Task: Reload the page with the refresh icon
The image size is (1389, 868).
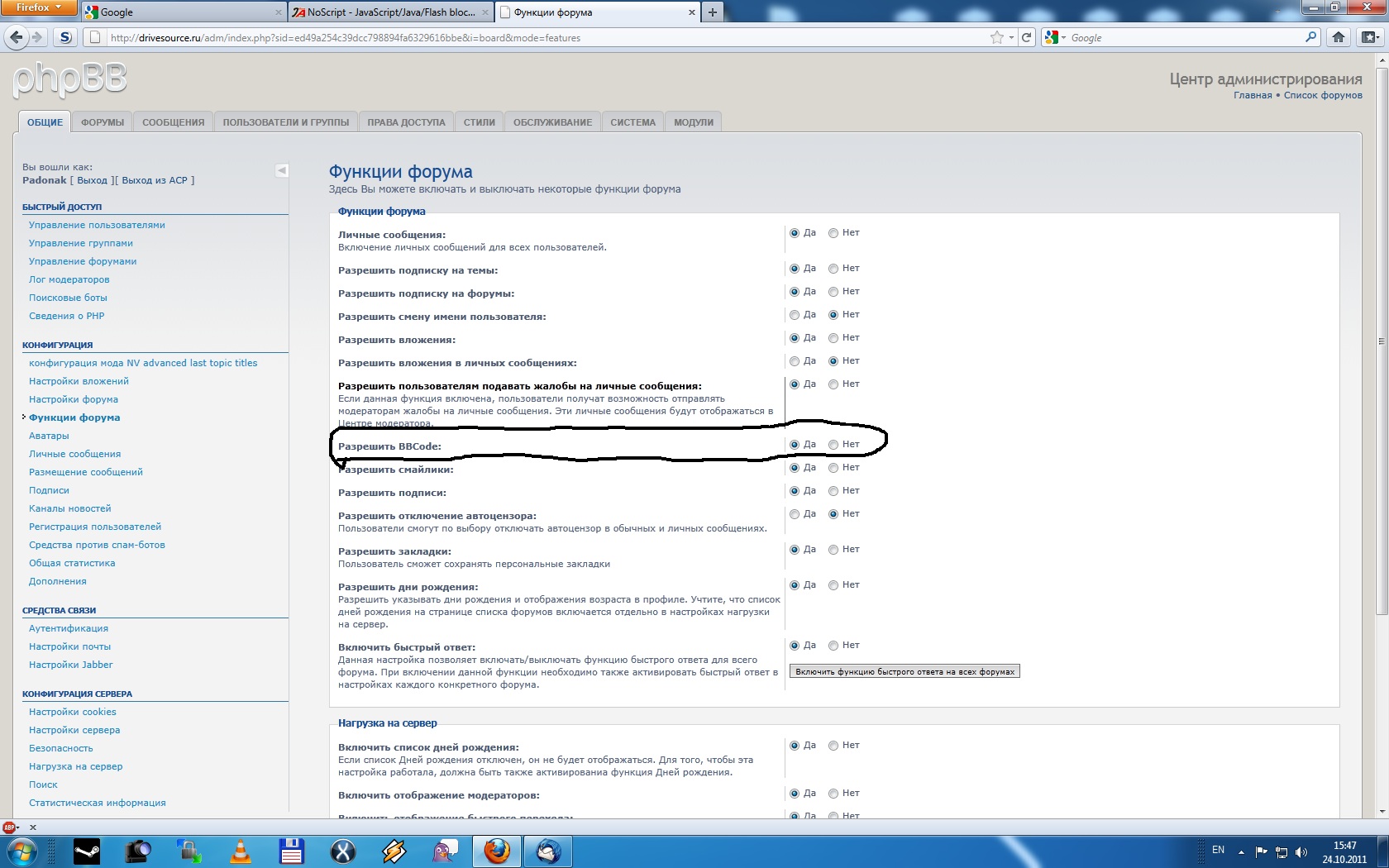Action: click(1026, 37)
